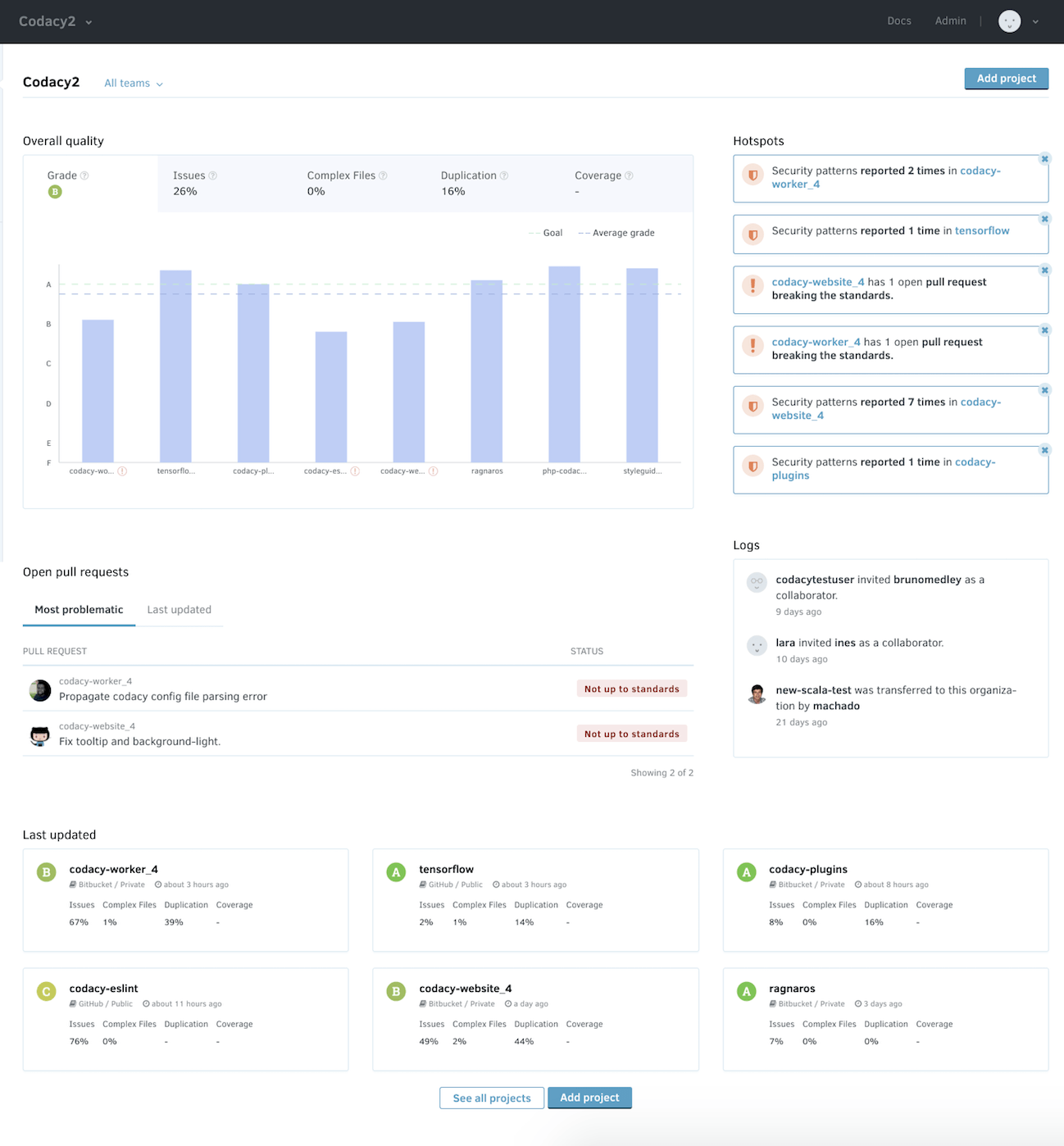Click grade A badge on tensorflow card
This screenshot has height=1146, width=1064.
(x=396, y=872)
